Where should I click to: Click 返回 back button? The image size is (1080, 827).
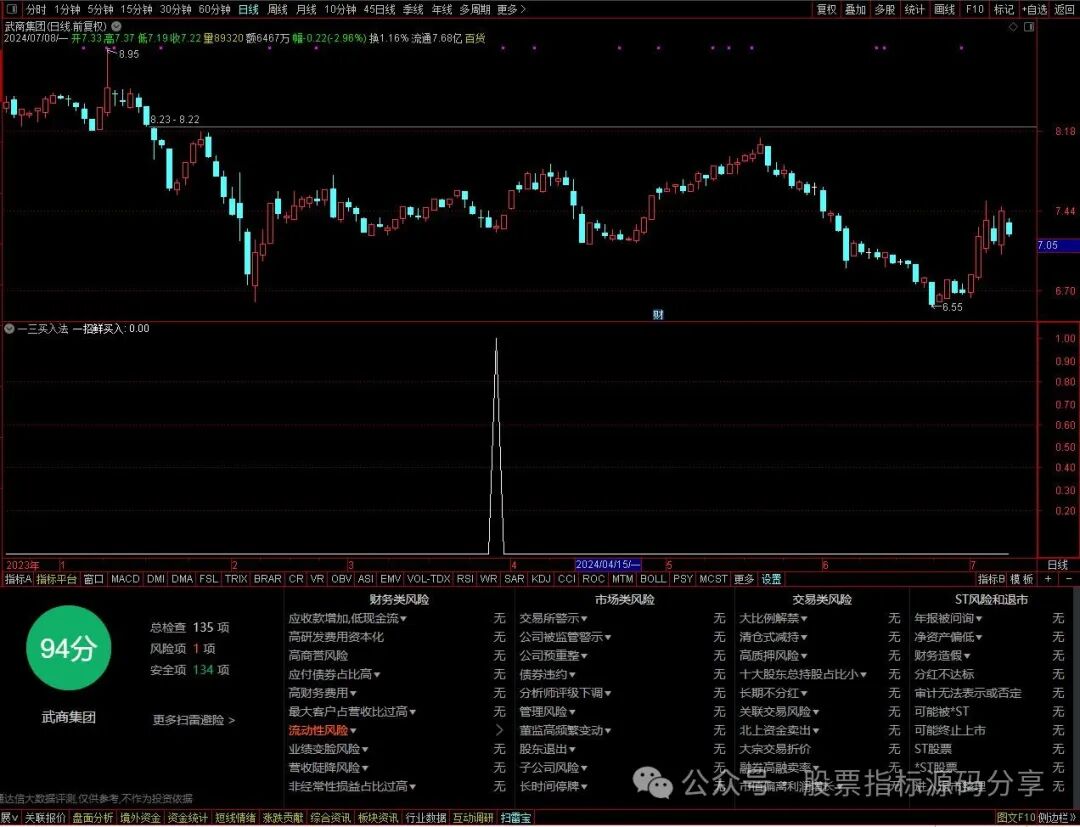click(1065, 9)
